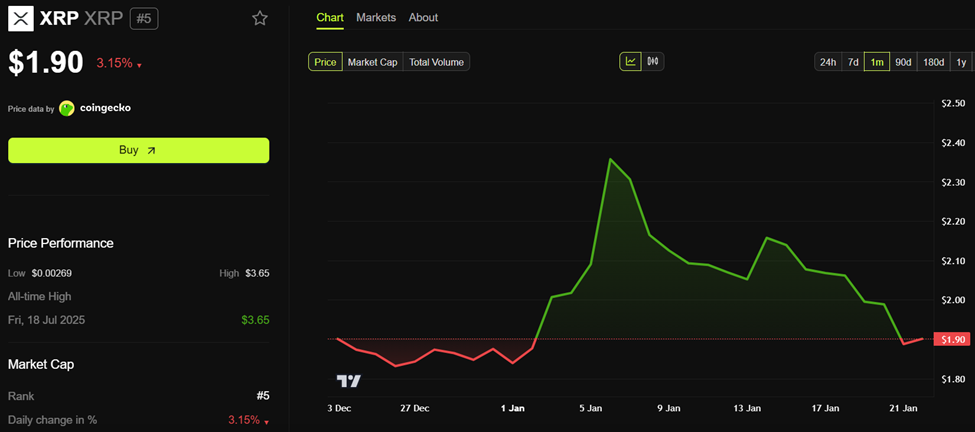Select the 180d range button
Screen dimensions: 975x432
[x=933, y=62]
